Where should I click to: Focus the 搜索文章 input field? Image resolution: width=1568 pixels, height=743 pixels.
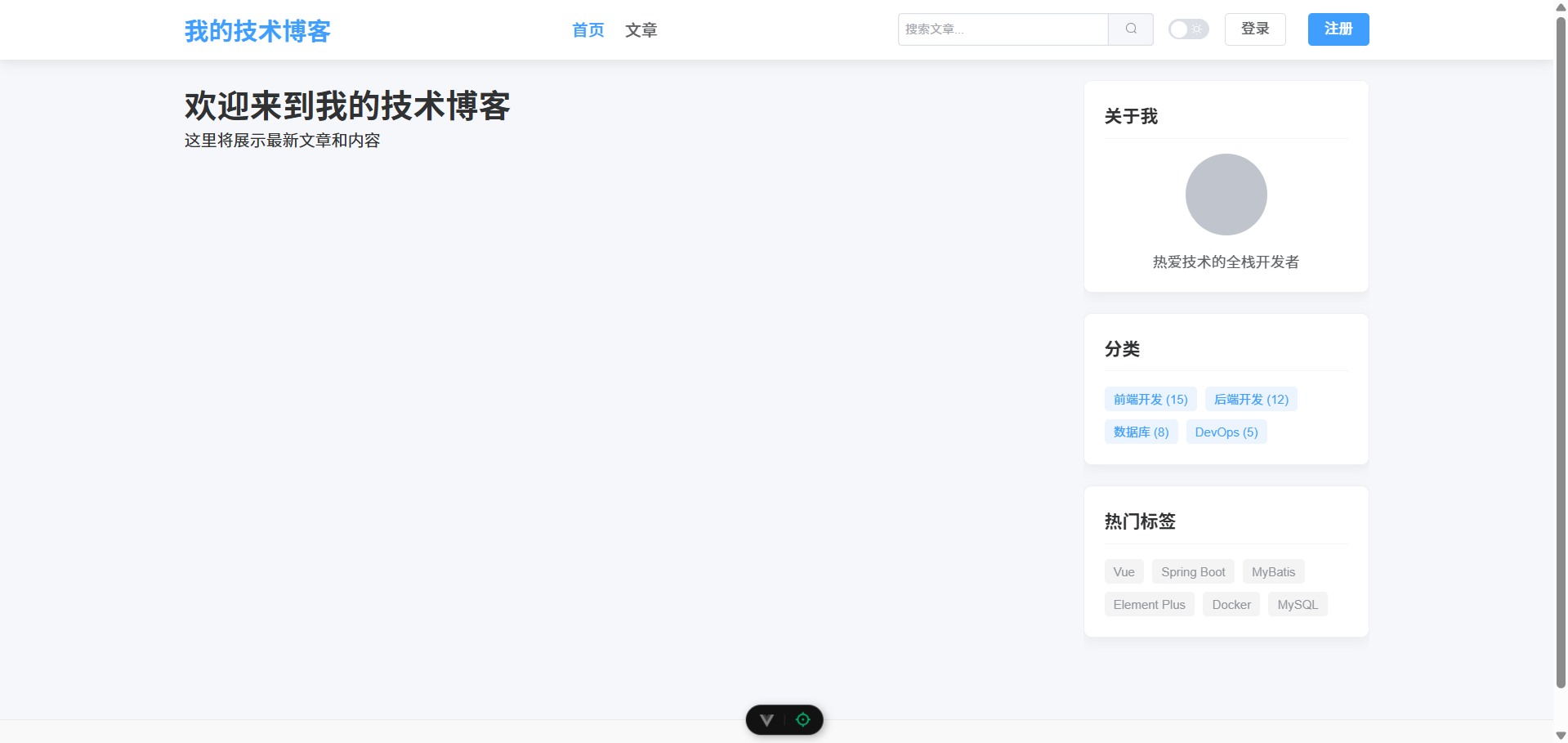pos(1003,29)
